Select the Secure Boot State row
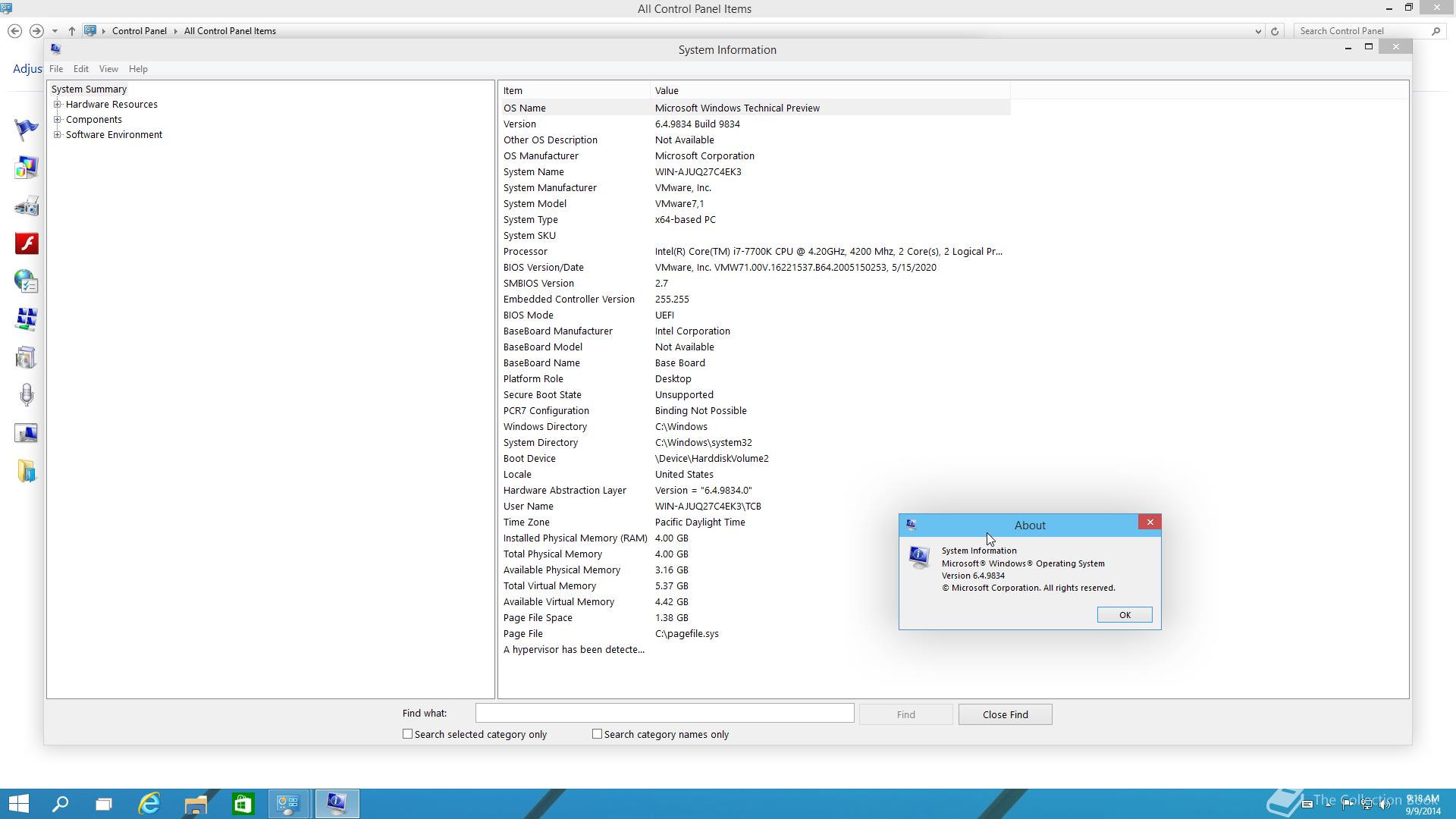The height and width of the screenshot is (819, 1456). coord(755,395)
